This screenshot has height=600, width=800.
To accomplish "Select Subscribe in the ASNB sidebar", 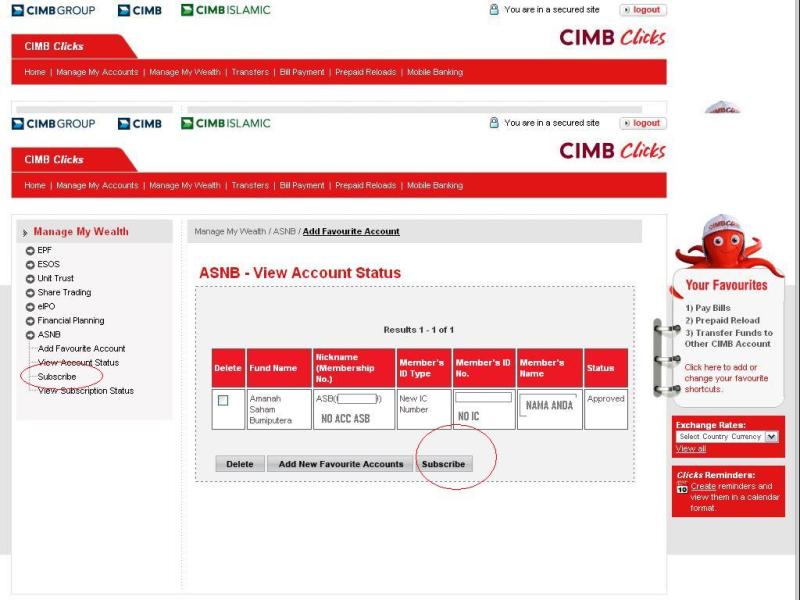I will coord(57,377).
